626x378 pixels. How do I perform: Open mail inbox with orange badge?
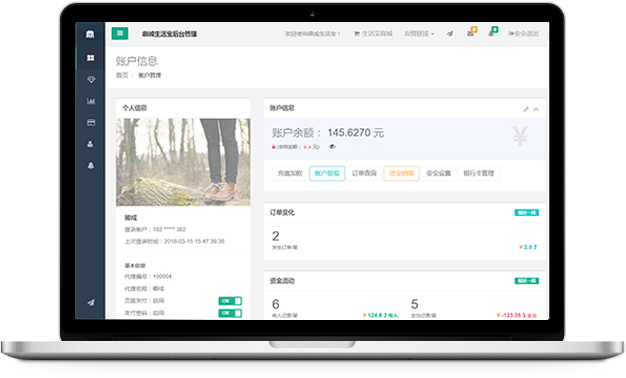pos(471,32)
